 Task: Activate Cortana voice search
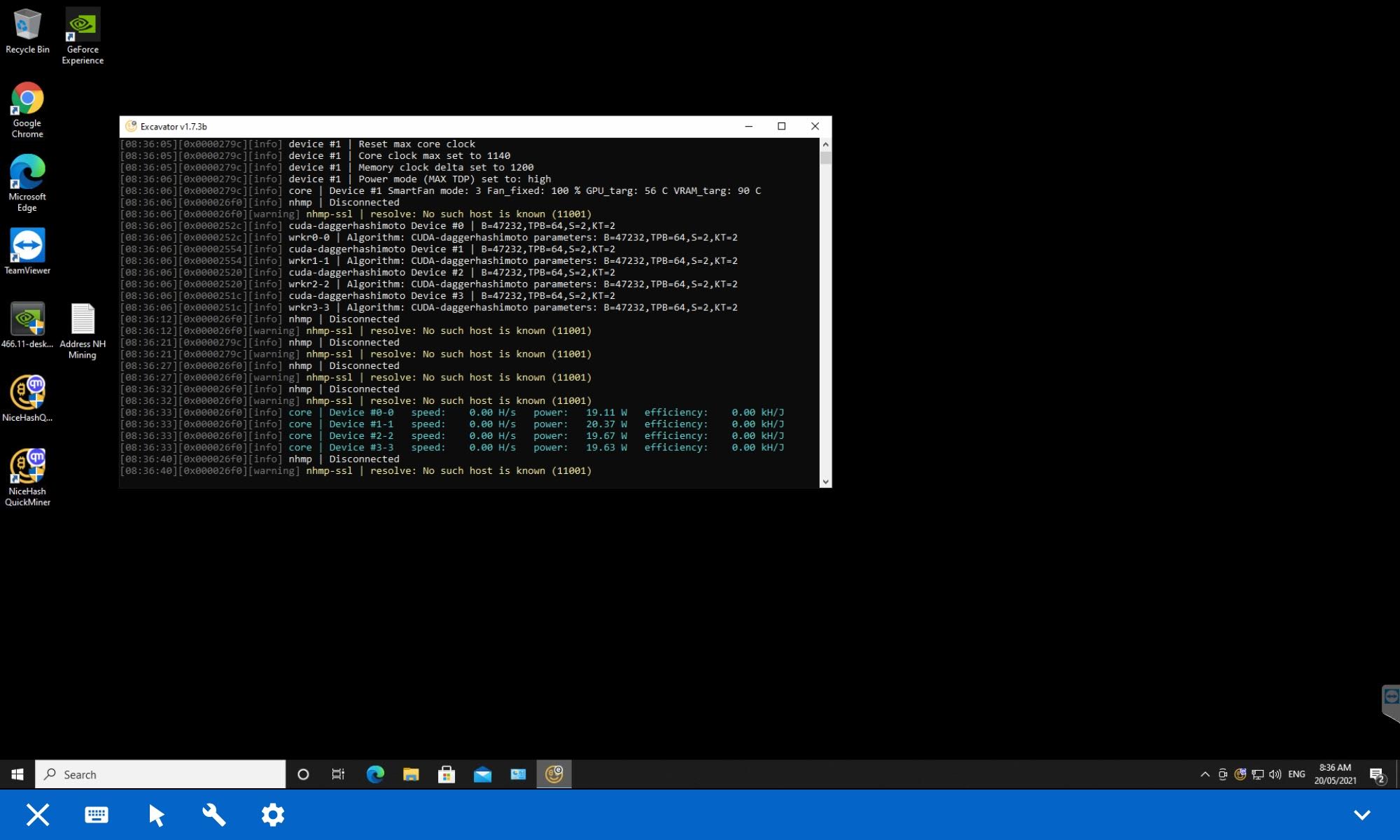pyautogui.click(x=303, y=774)
